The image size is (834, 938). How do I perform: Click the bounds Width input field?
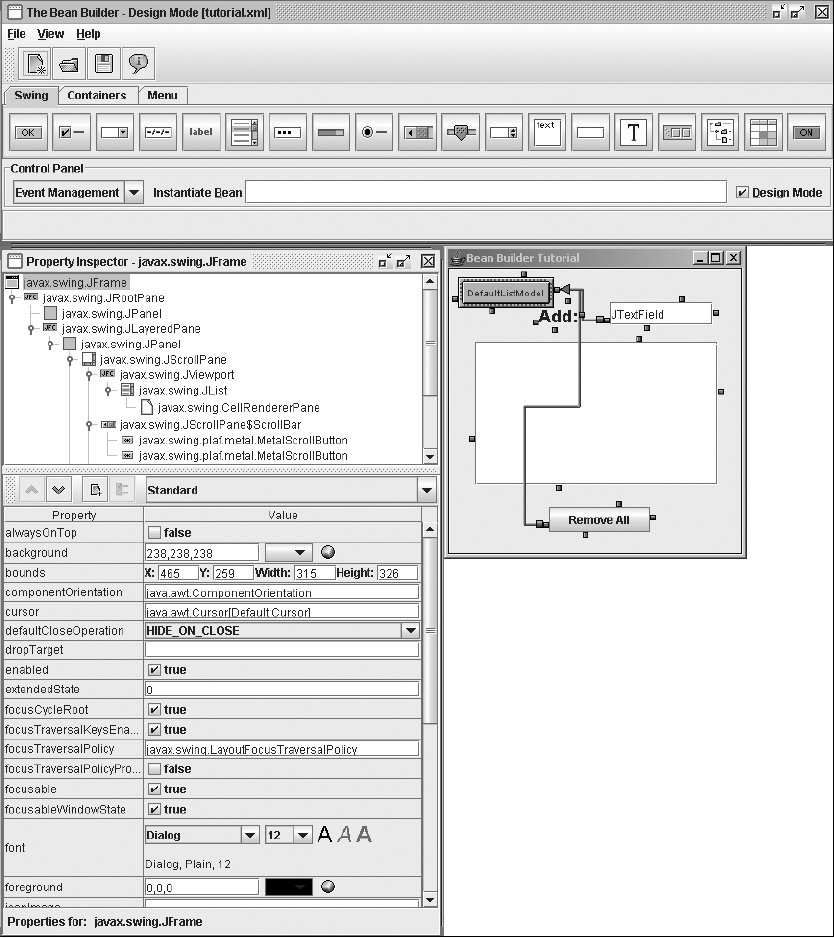[314, 572]
